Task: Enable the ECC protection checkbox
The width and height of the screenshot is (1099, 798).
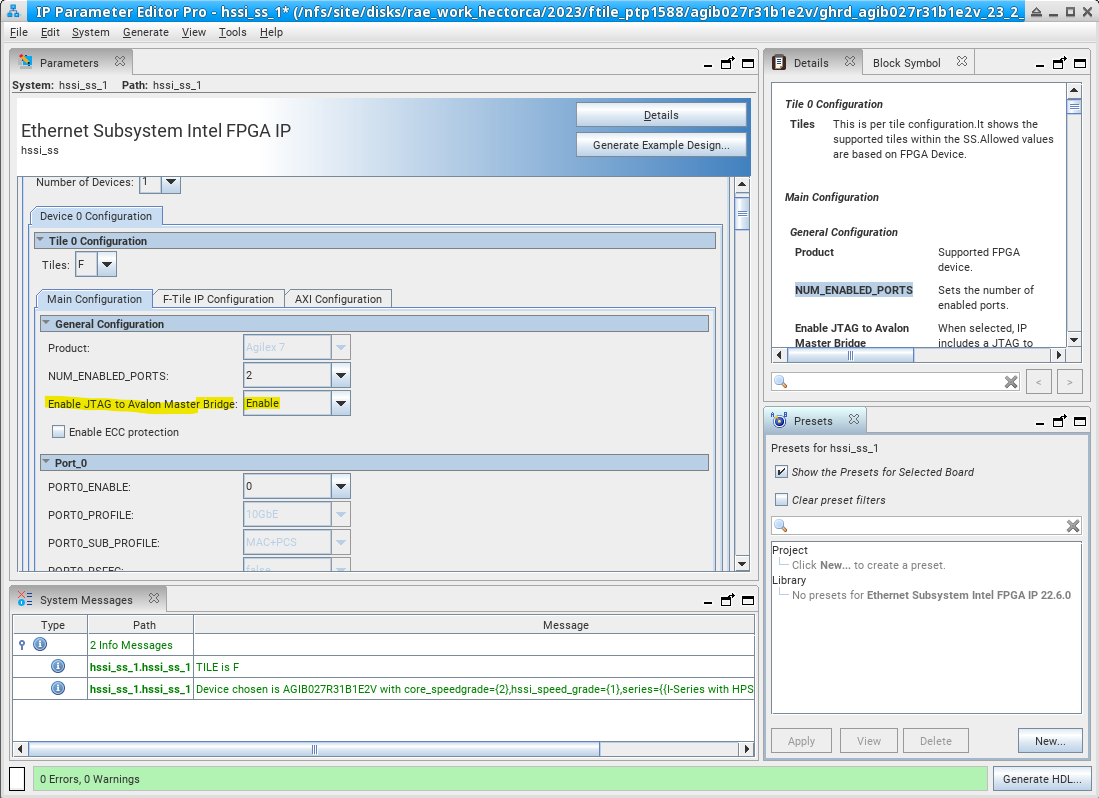Action: (x=59, y=432)
